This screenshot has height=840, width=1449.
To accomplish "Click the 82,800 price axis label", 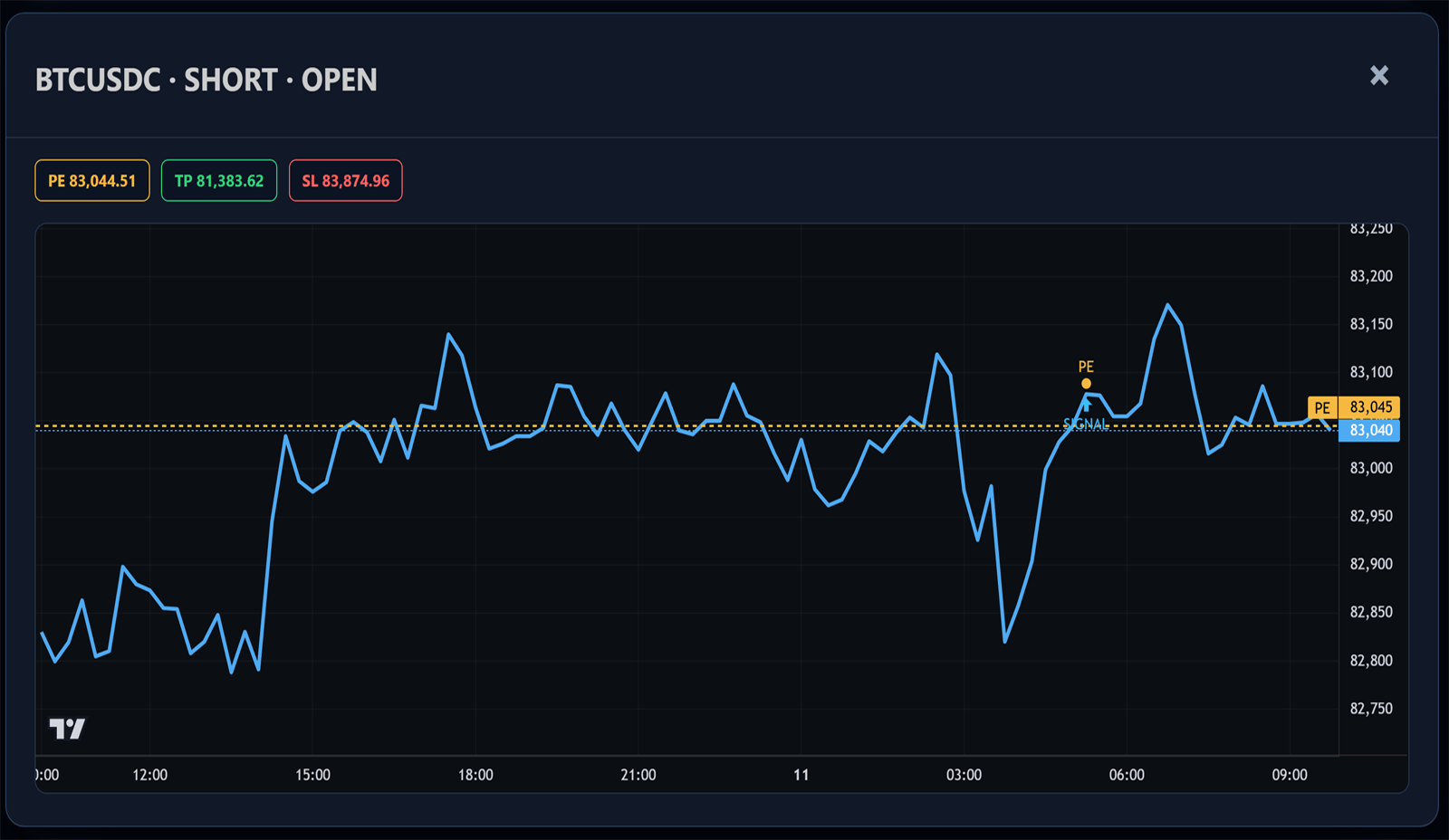I will (1371, 661).
